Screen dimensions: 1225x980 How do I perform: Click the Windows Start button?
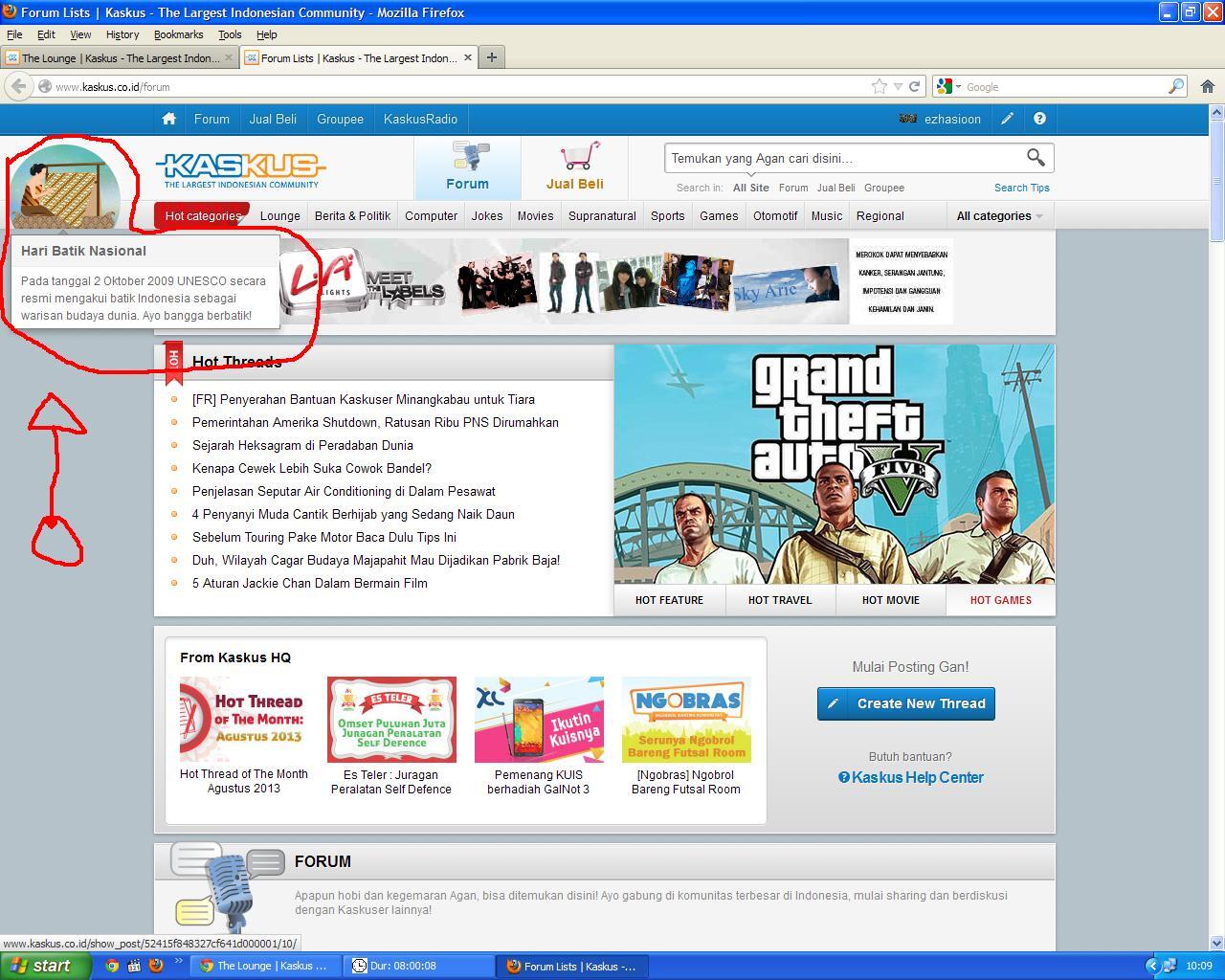coord(43,966)
